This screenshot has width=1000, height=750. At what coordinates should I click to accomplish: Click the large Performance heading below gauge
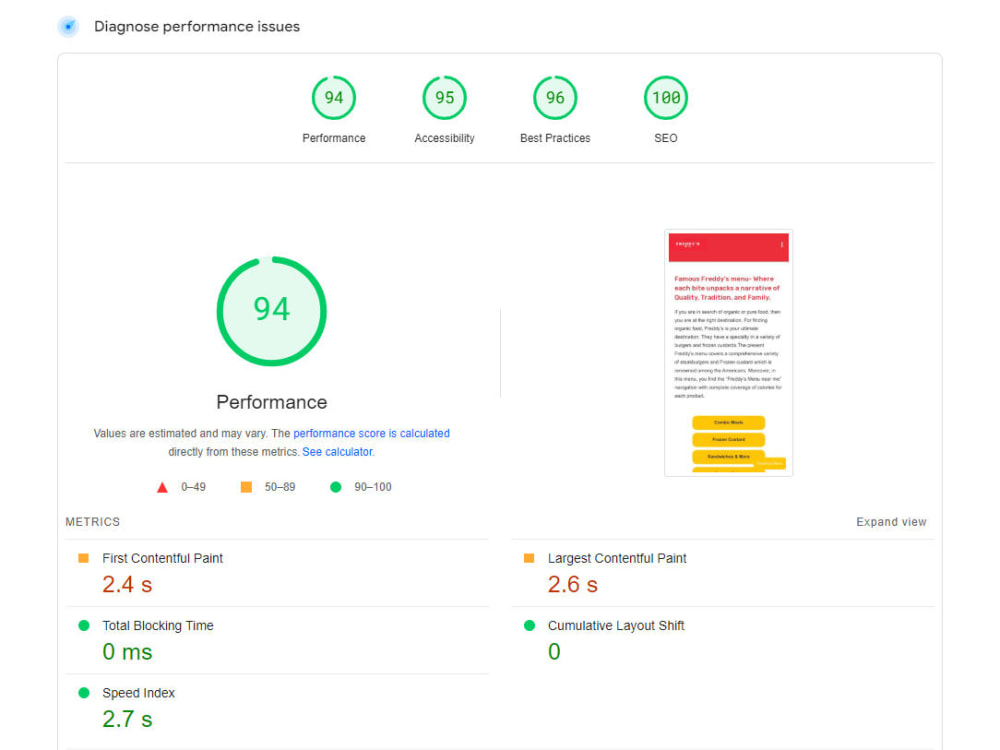[x=272, y=402]
